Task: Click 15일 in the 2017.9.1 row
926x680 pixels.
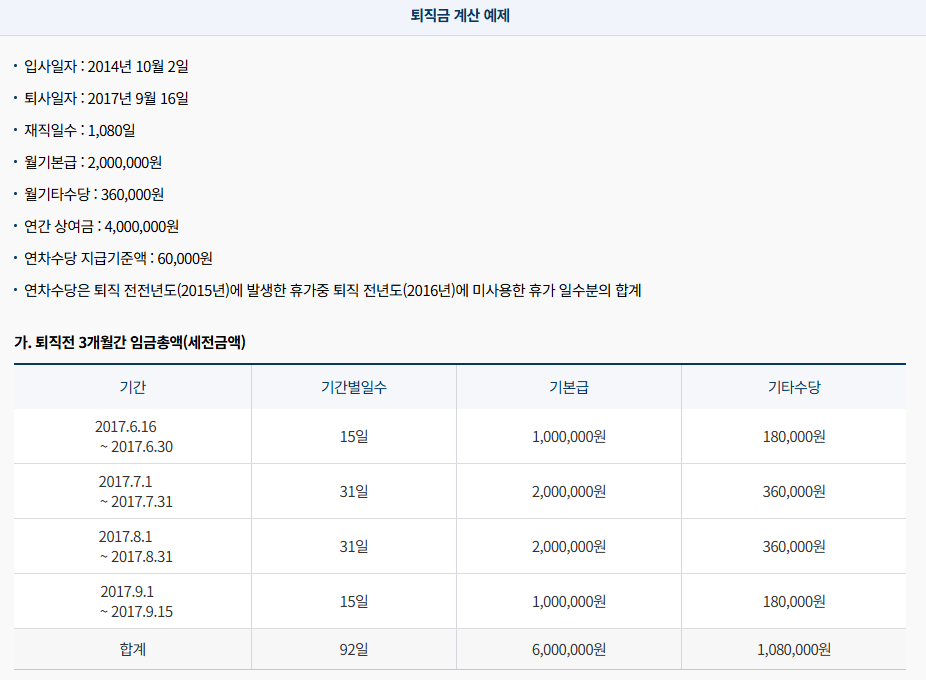Action: pyautogui.click(x=354, y=601)
